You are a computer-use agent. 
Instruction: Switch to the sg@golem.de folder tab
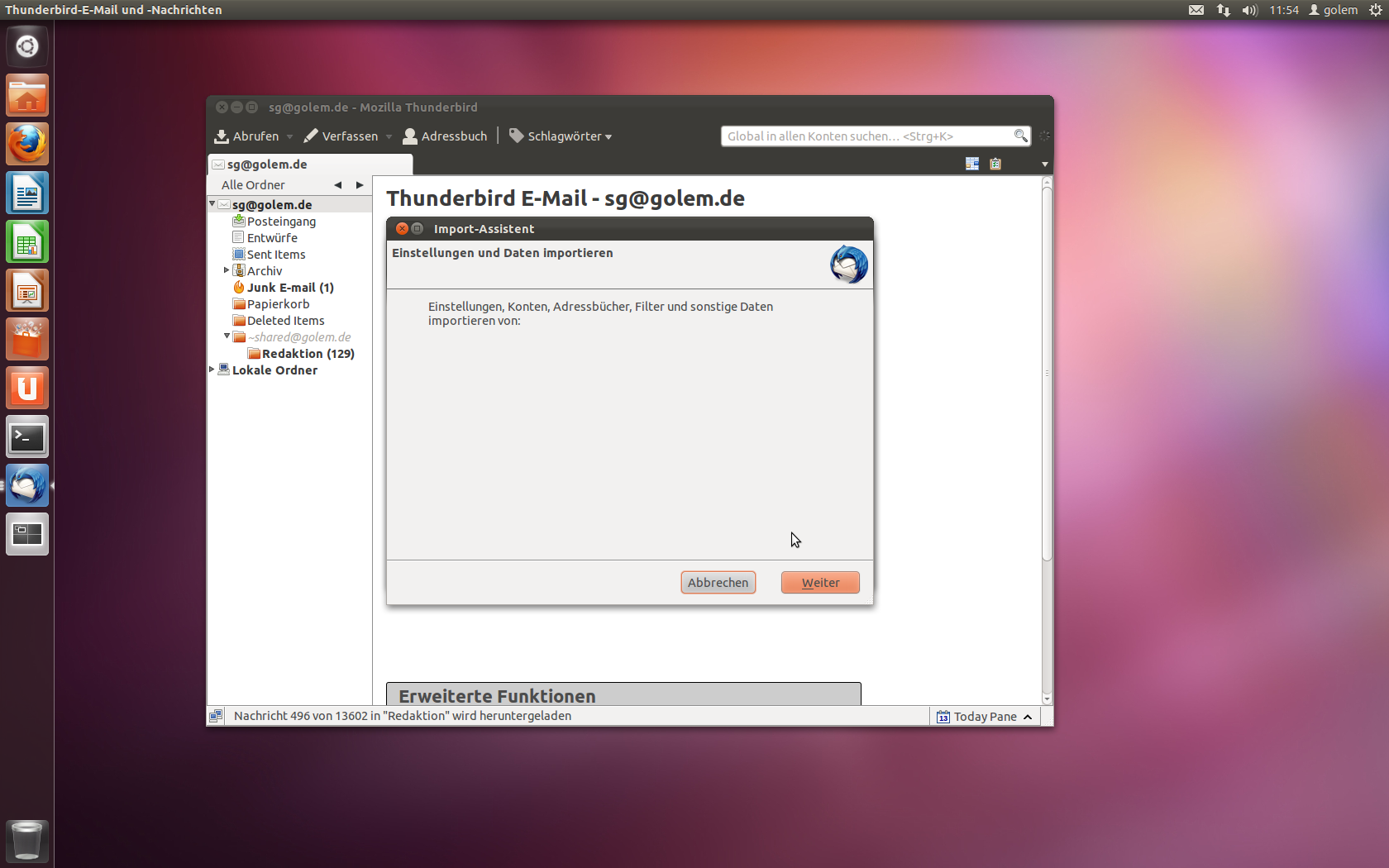coord(266,164)
